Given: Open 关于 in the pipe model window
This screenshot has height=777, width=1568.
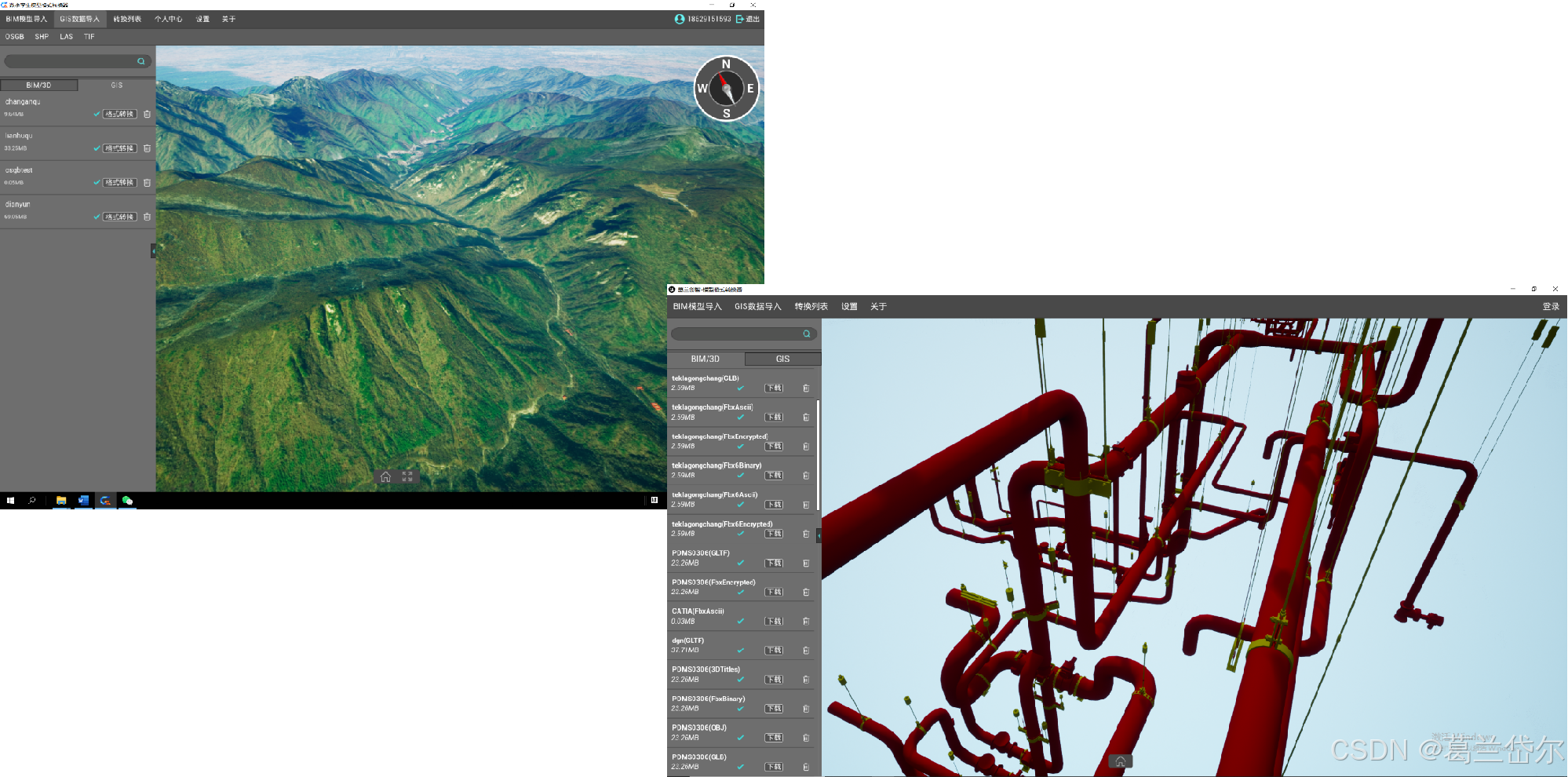Looking at the screenshot, I should (878, 307).
